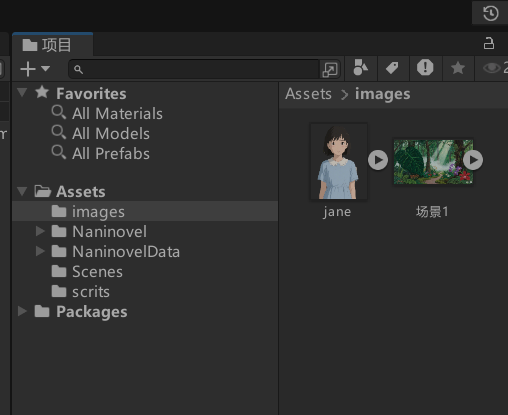
Task: Open the create asset dropdown arrow
Action: 46,69
